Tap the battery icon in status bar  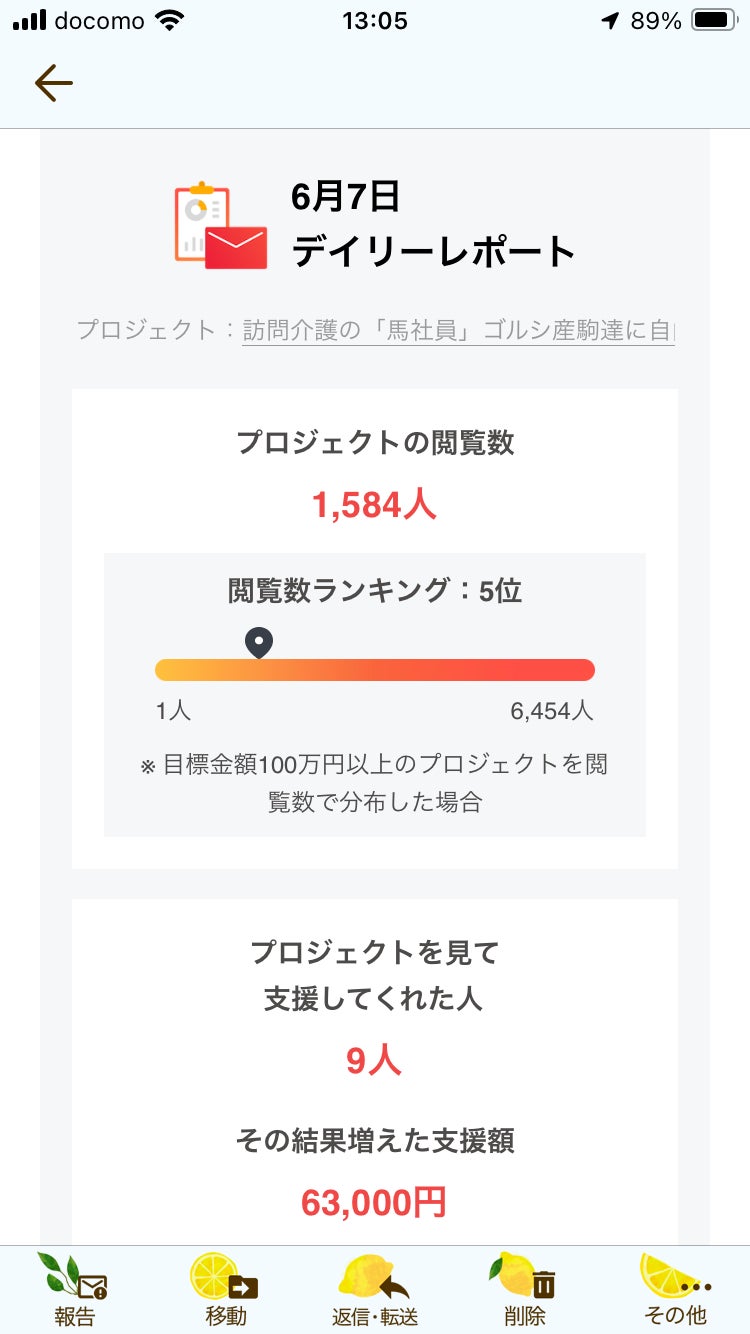714,20
